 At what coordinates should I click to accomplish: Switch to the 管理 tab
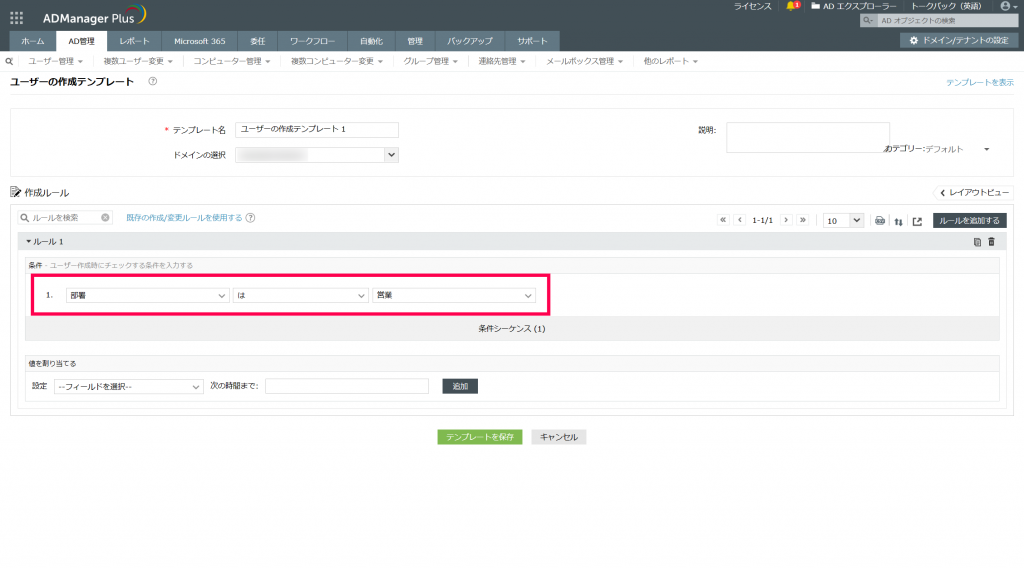415,41
